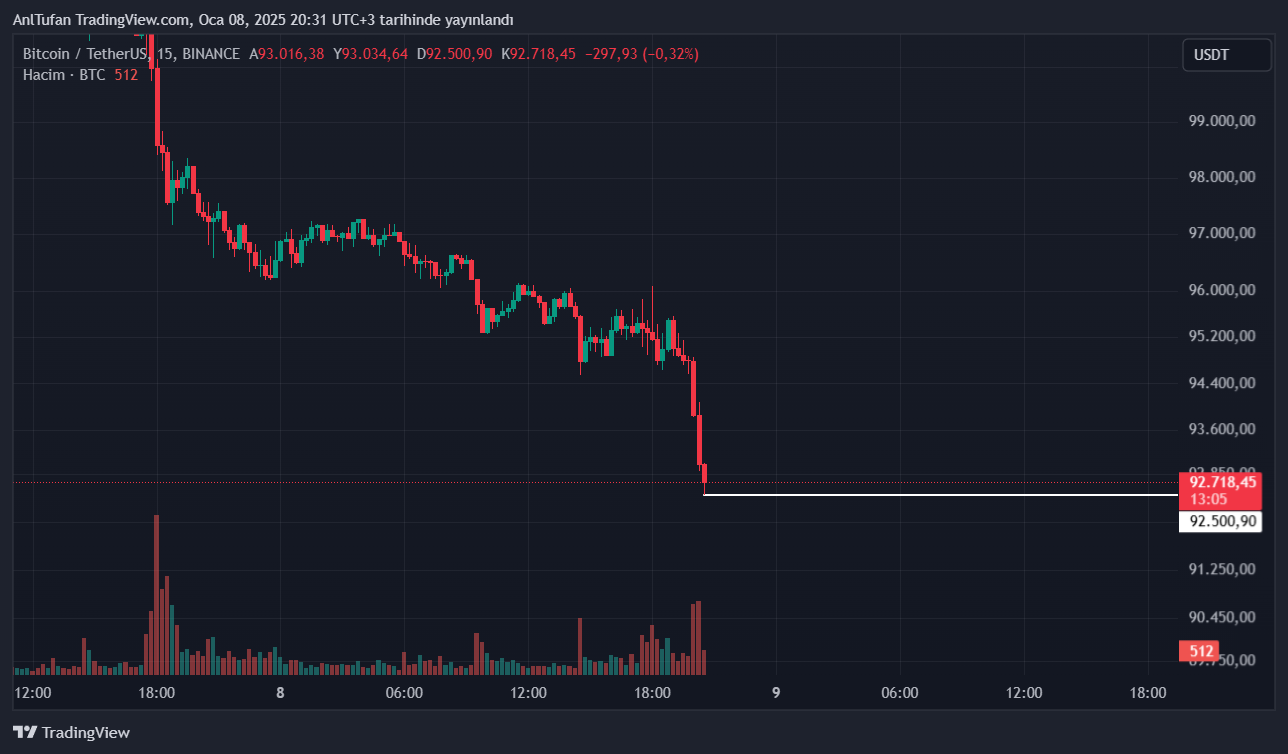
Task: Click the −297,93 (−0,32%) change value
Action: click(641, 54)
